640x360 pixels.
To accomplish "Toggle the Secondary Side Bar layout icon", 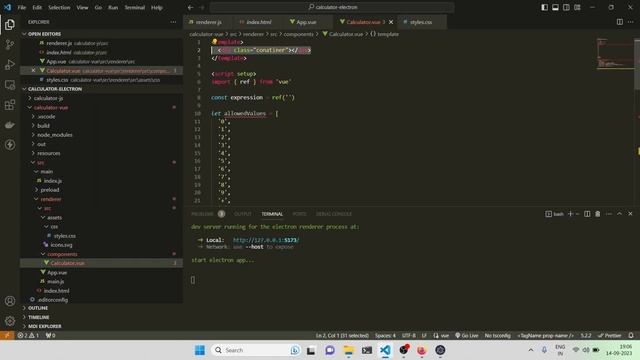I will click(566, 7).
